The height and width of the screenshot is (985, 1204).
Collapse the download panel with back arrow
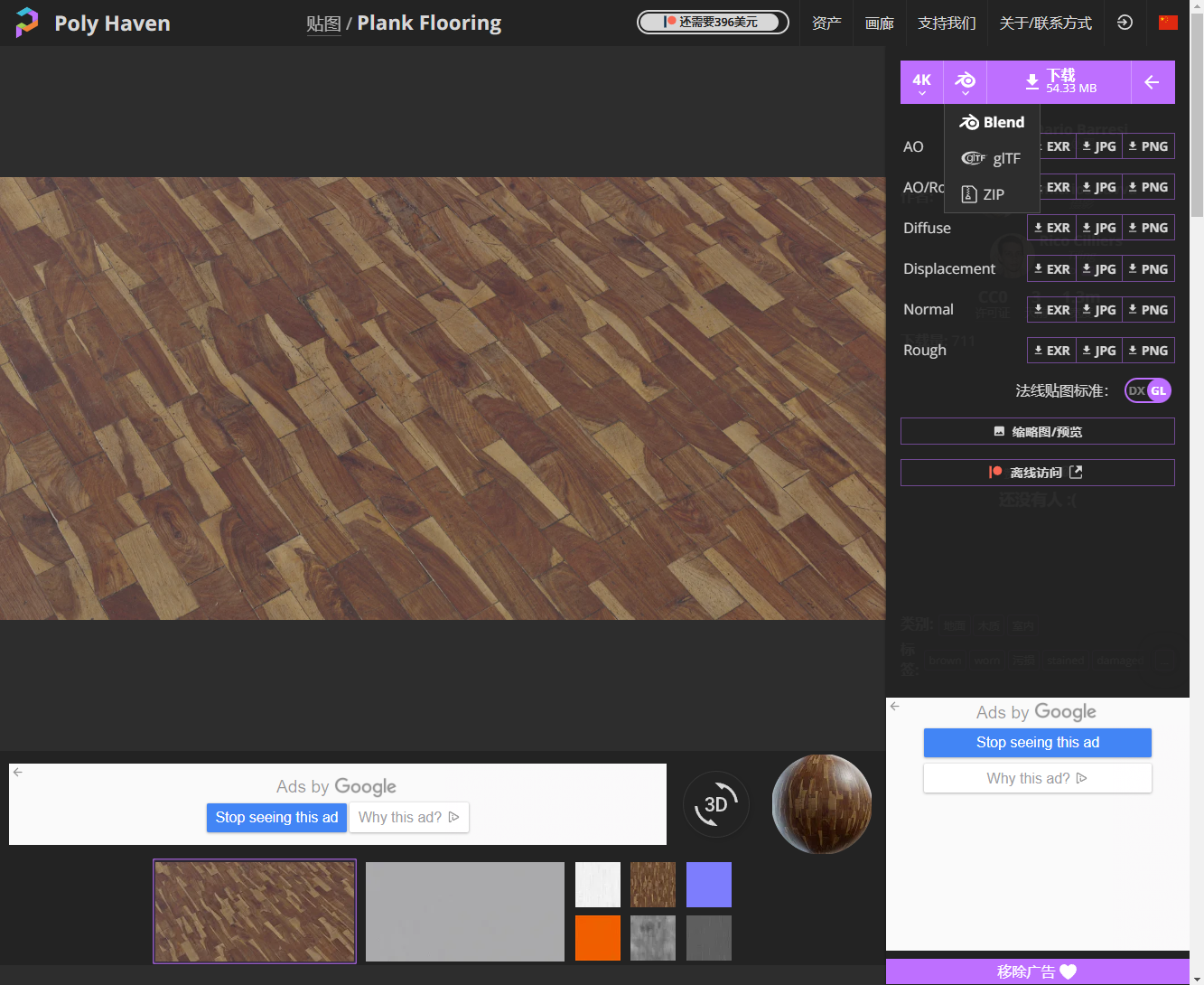point(1153,82)
